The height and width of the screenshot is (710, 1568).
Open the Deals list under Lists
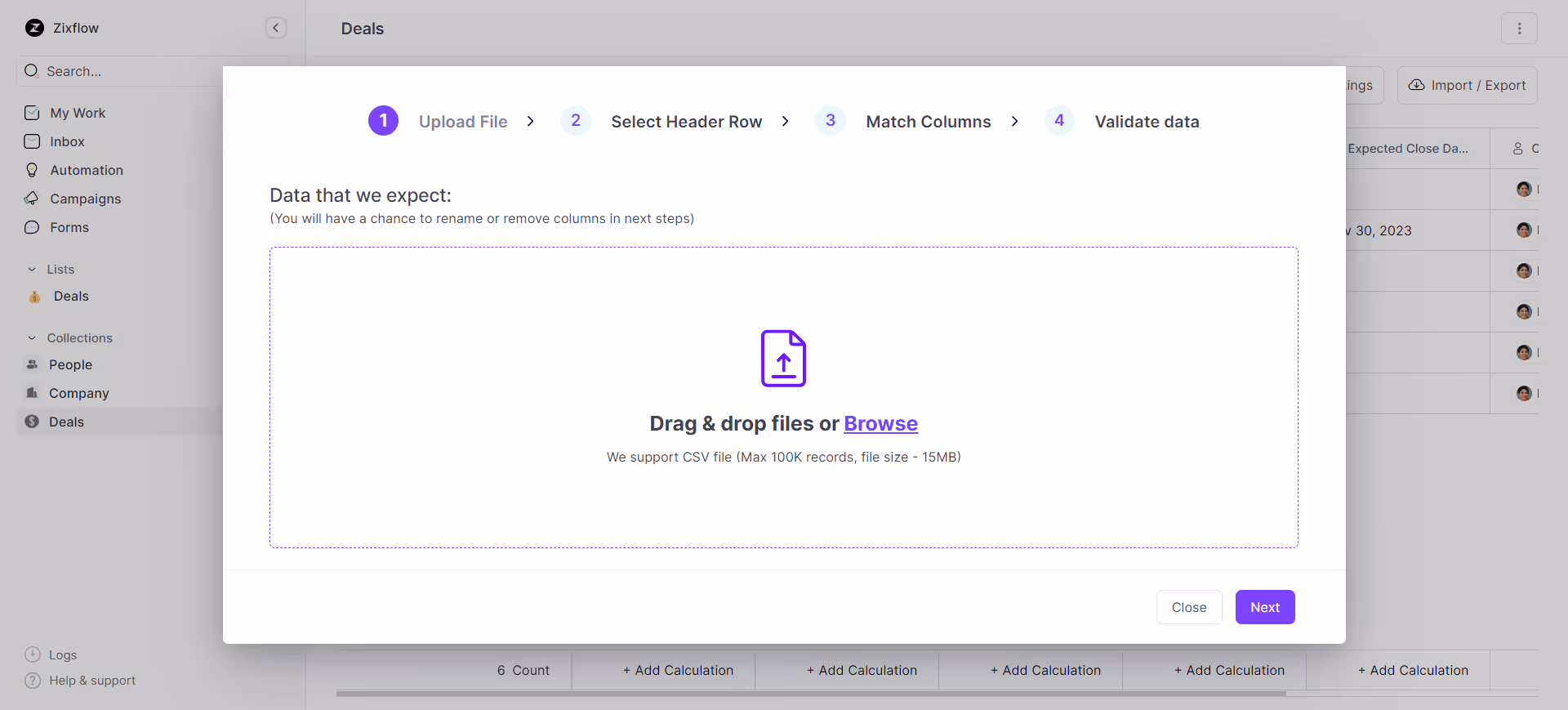coord(71,296)
